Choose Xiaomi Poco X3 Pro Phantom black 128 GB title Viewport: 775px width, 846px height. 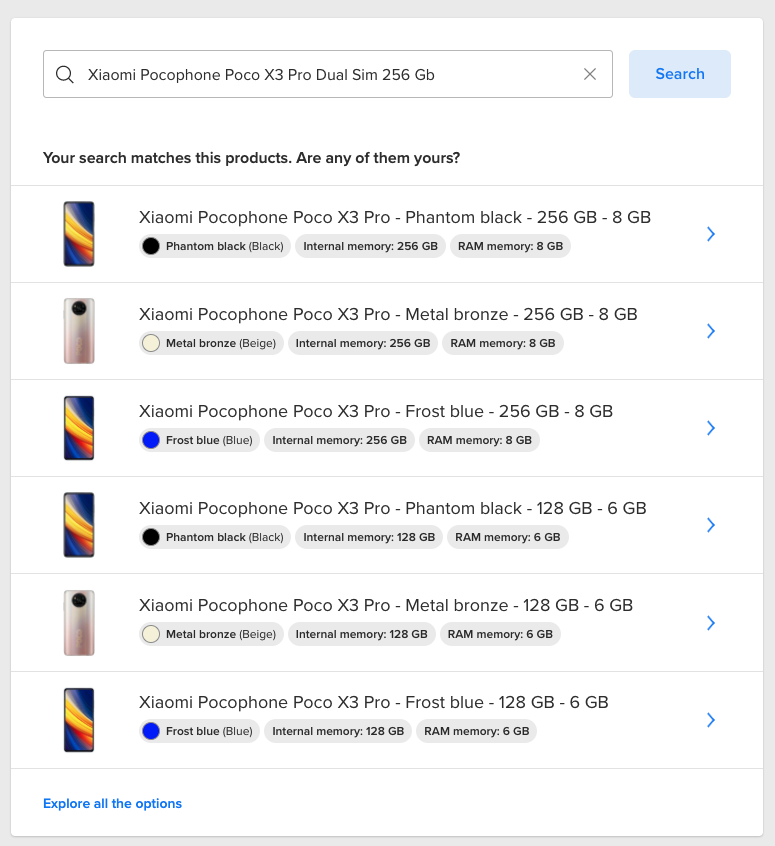(392, 508)
